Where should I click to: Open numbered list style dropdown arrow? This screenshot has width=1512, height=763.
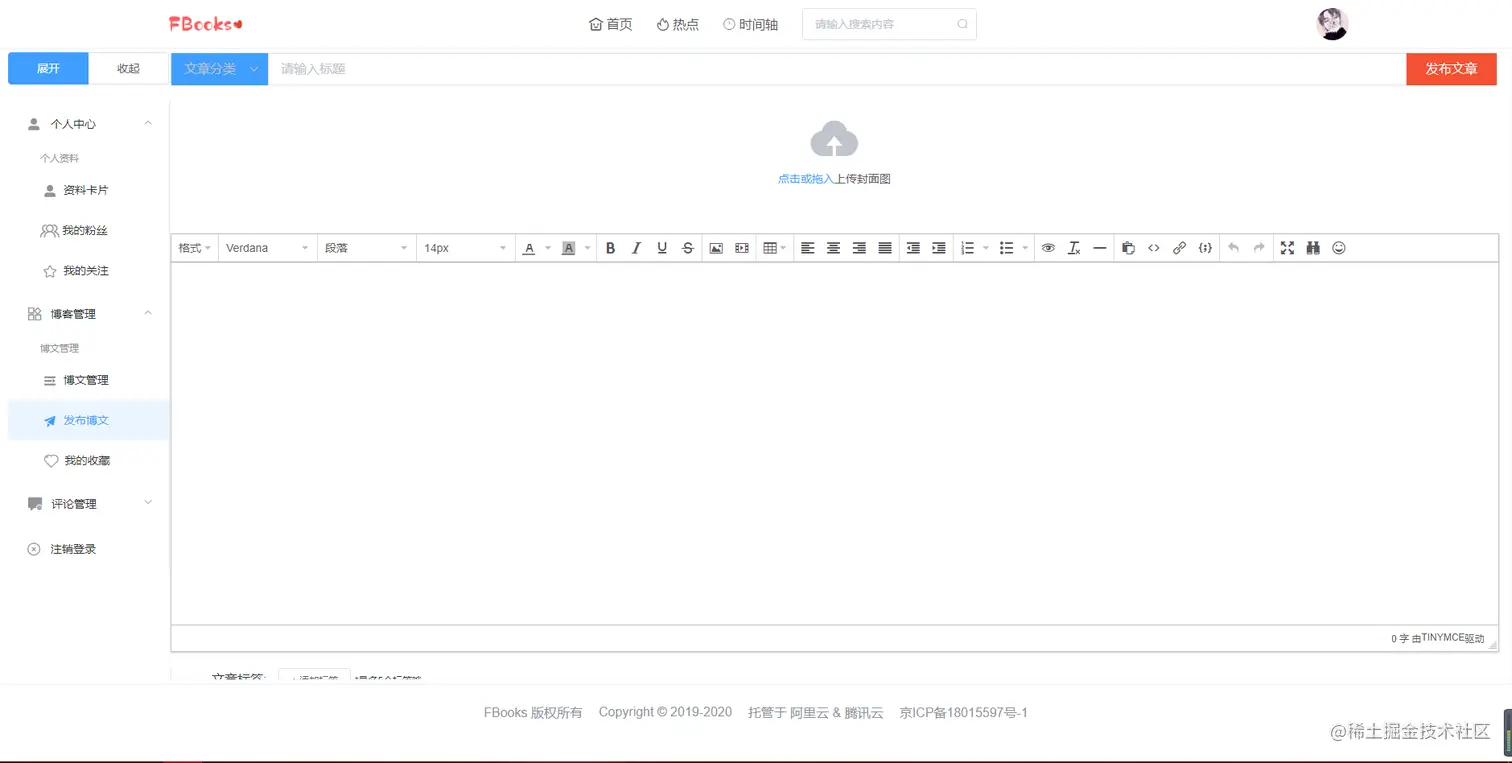[x=986, y=248]
